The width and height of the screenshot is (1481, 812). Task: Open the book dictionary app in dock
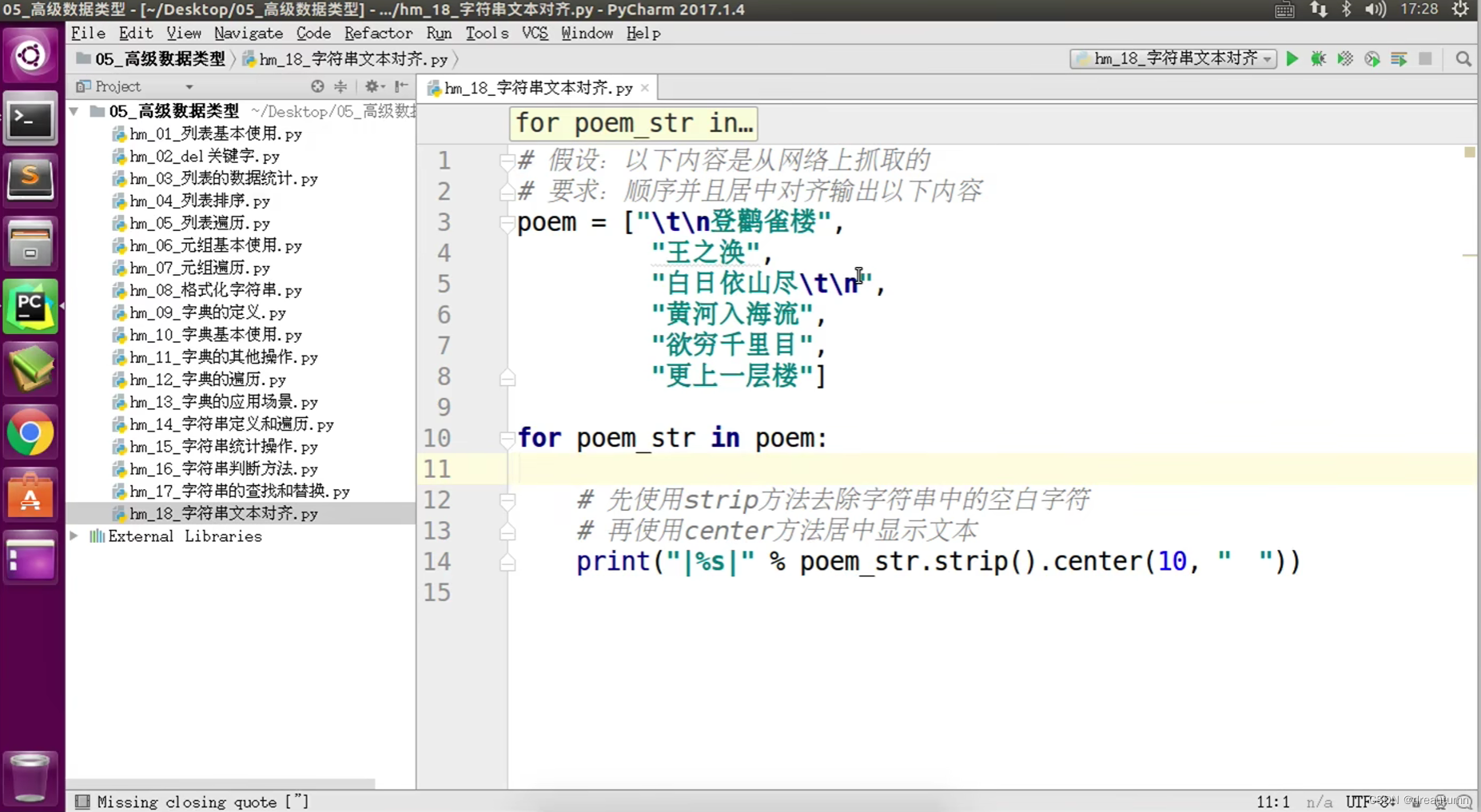pos(30,369)
